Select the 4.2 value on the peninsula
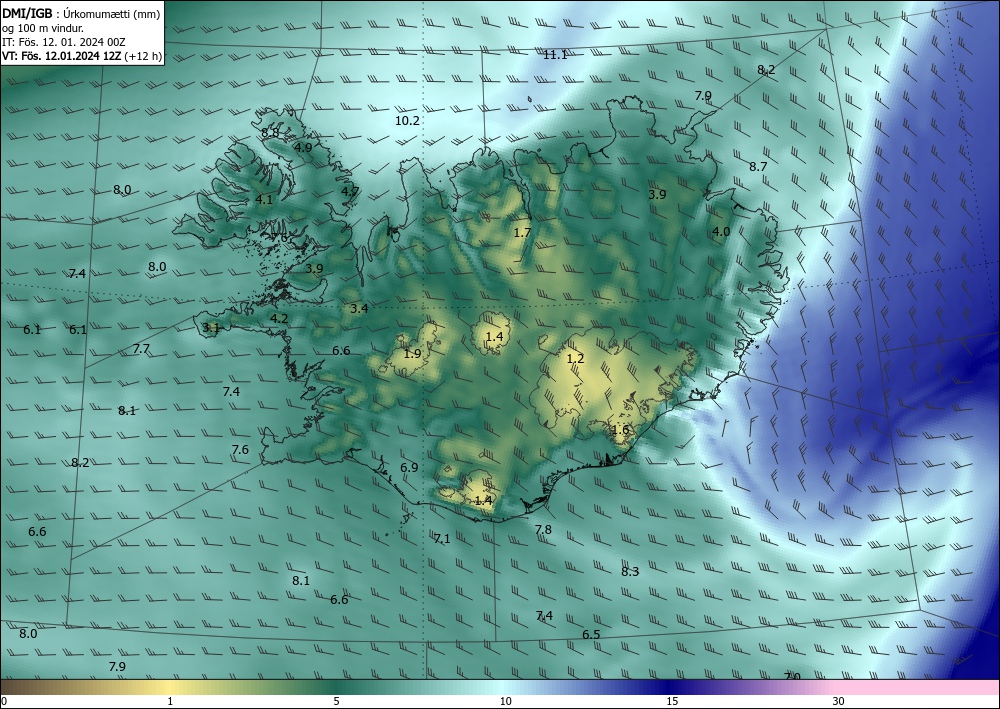The height and width of the screenshot is (709, 1000). pyautogui.click(x=279, y=319)
